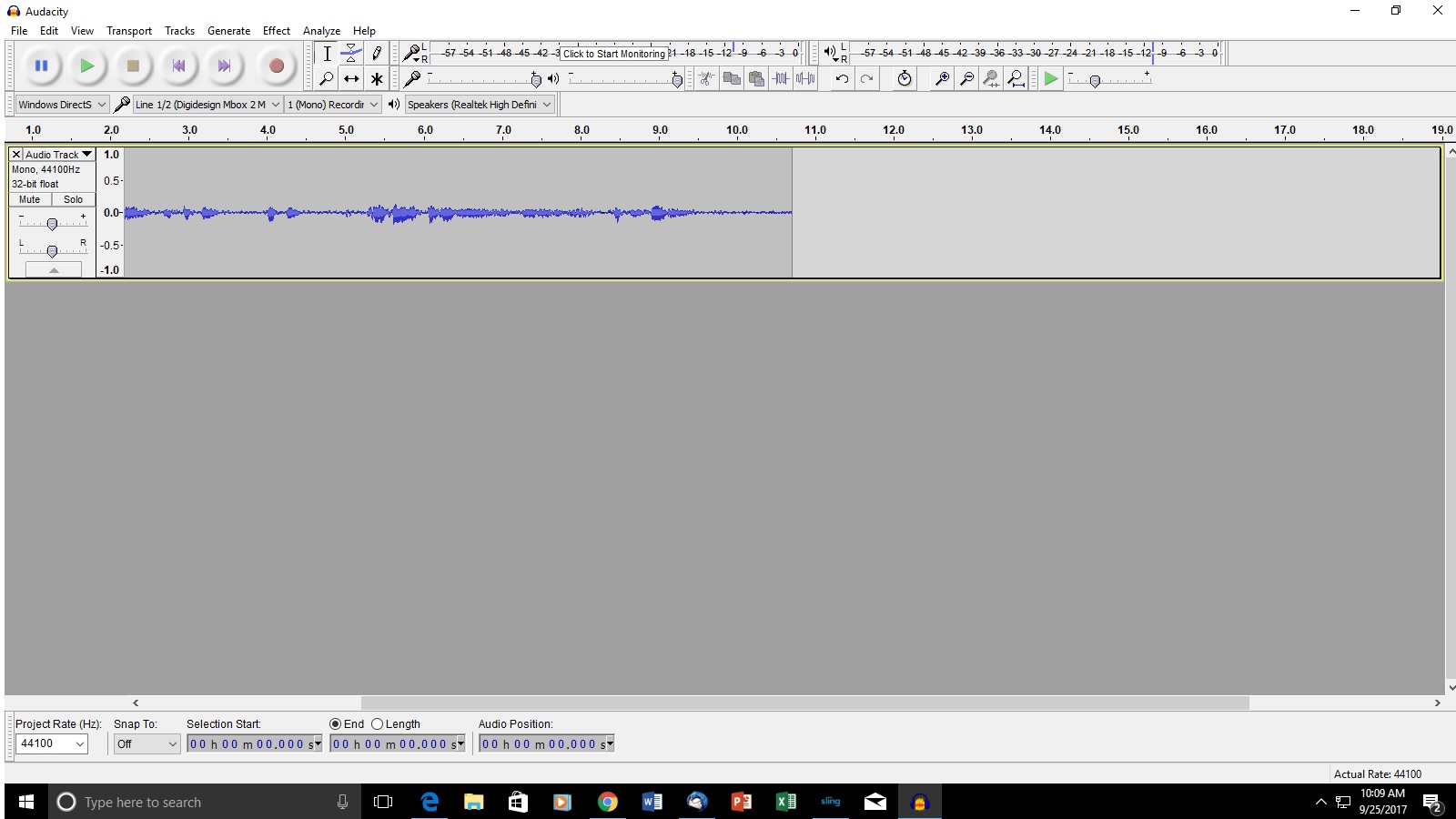
Task: Open Google Chrome from the taskbar
Action: pos(607,802)
